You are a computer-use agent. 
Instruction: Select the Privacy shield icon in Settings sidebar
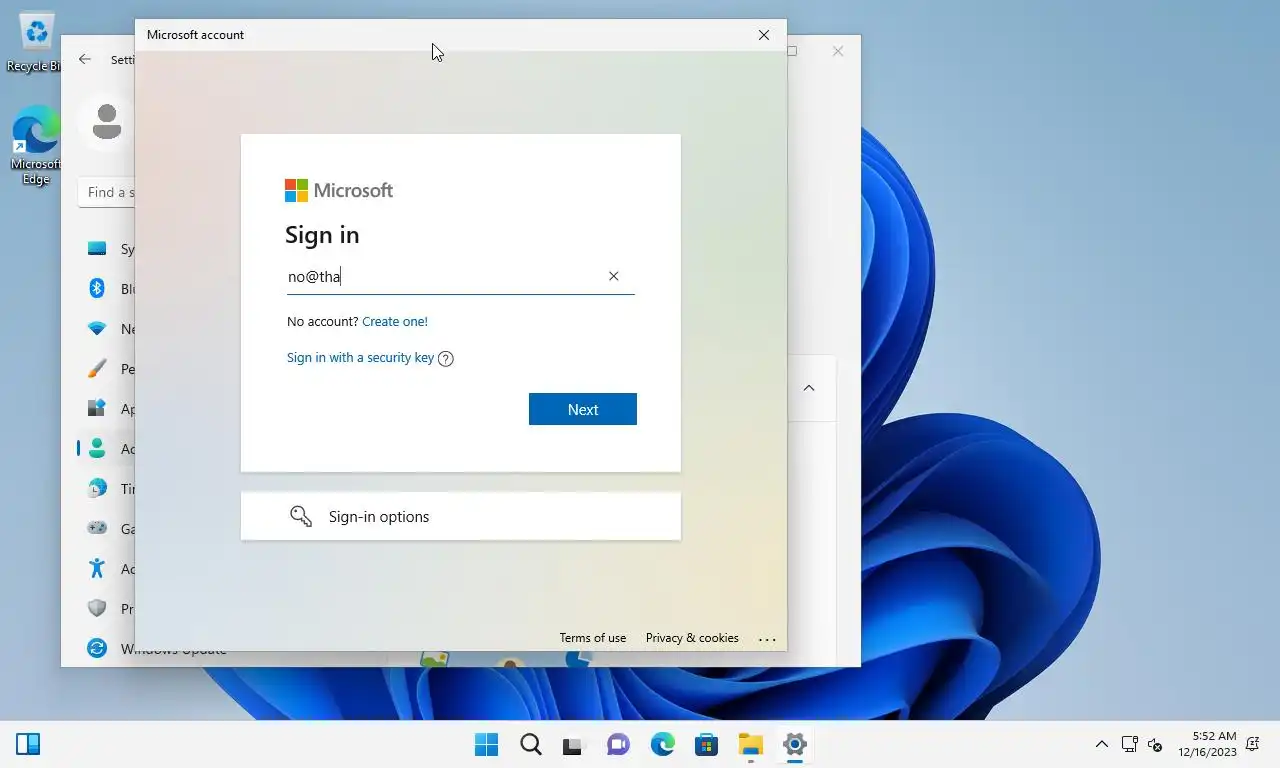(97, 608)
